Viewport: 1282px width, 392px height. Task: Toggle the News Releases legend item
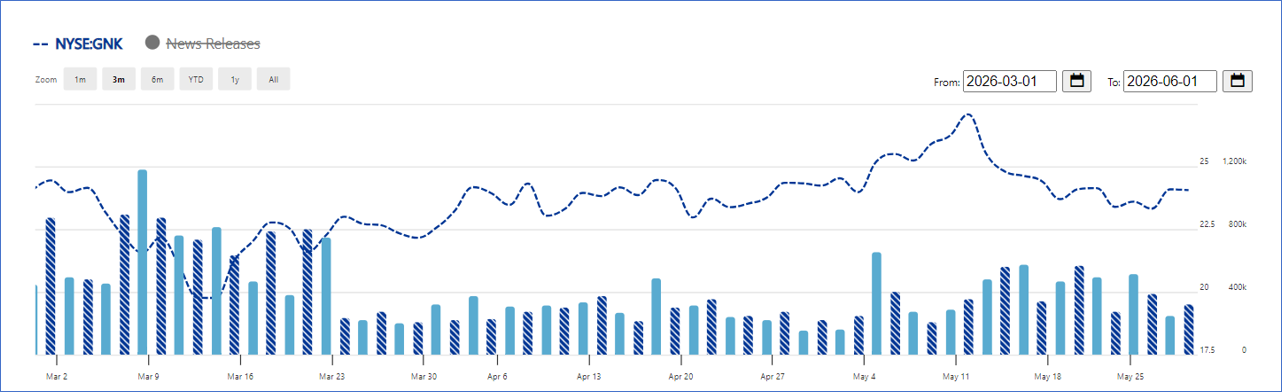[x=202, y=43]
